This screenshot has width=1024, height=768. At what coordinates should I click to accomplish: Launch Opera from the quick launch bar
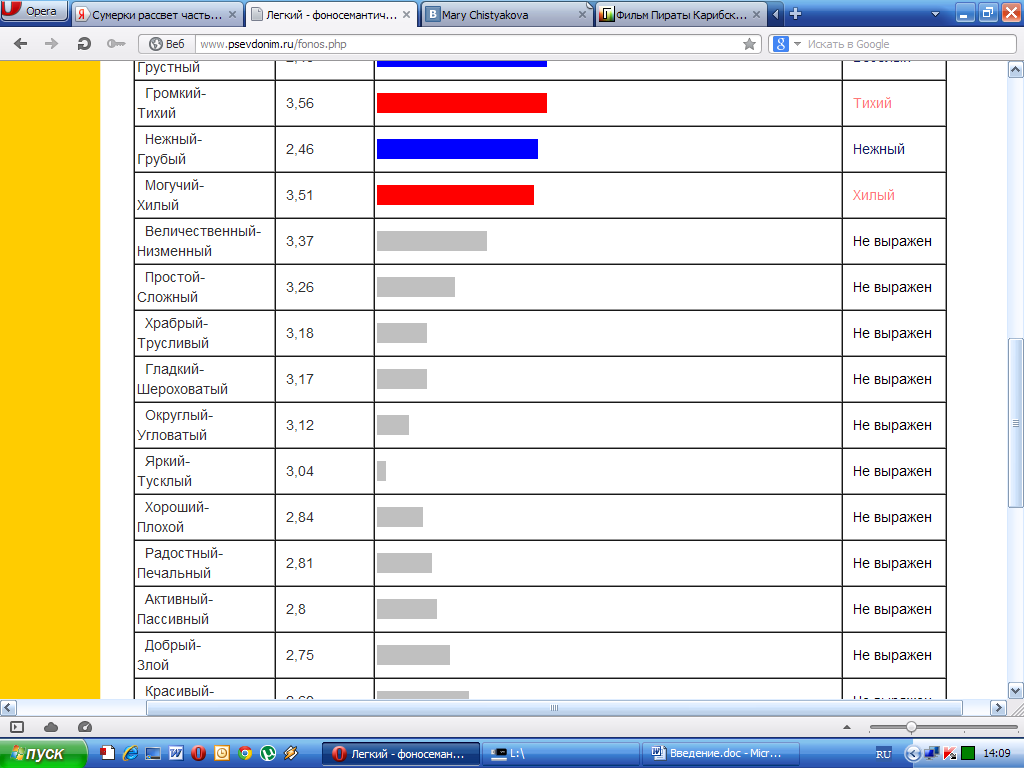(x=199, y=753)
